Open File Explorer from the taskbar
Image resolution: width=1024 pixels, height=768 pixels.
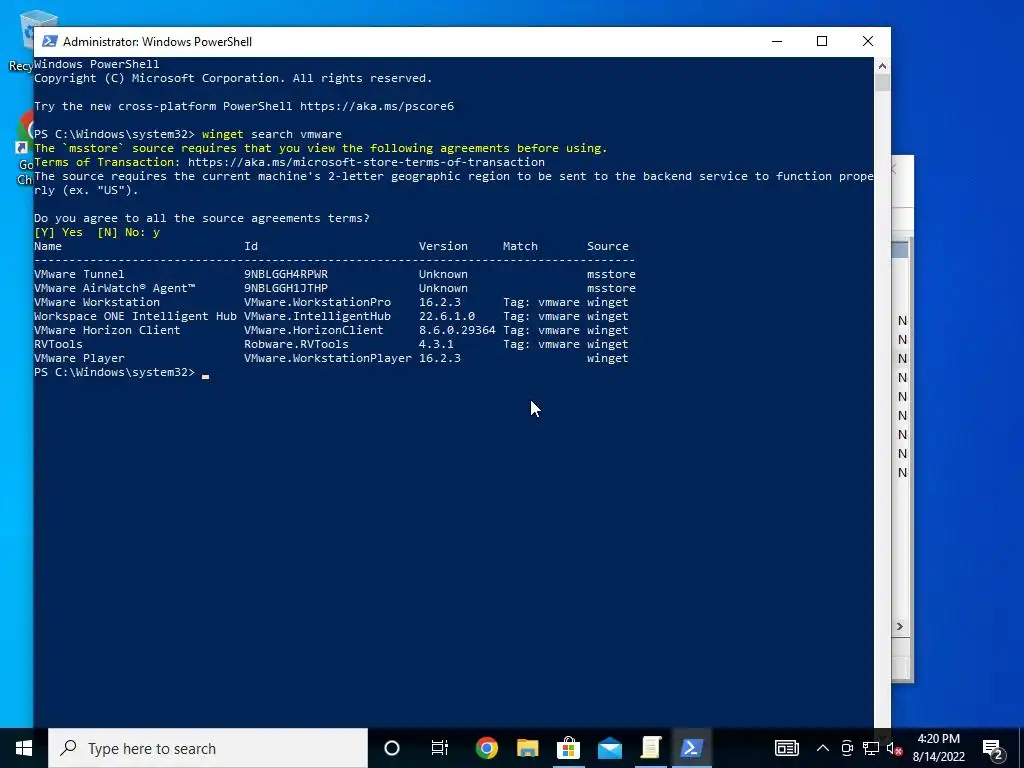point(528,748)
